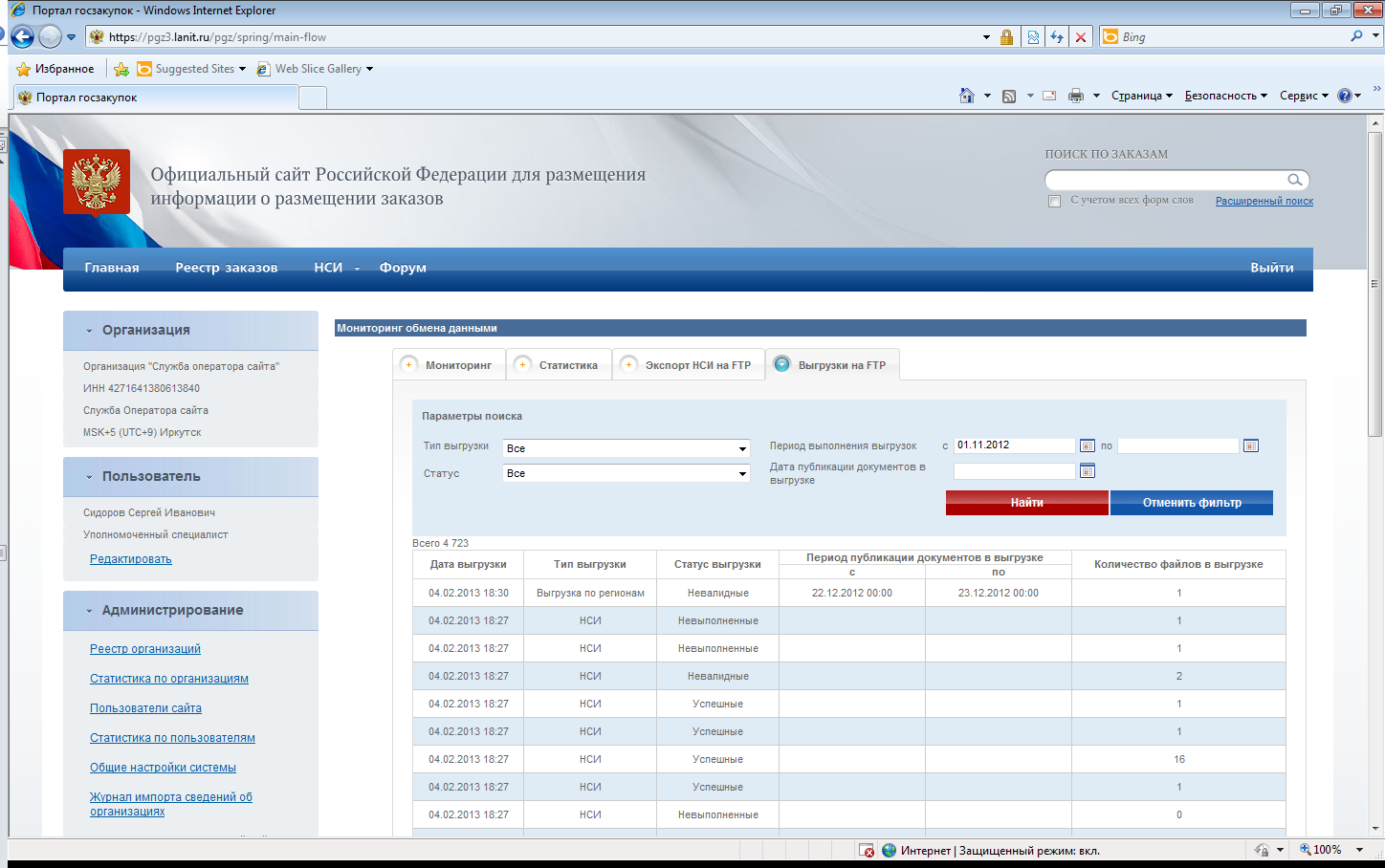Screen dimensions: 1385x868
Task: Click the security lock icon in address bar
Action: click(x=1006, y=37)
